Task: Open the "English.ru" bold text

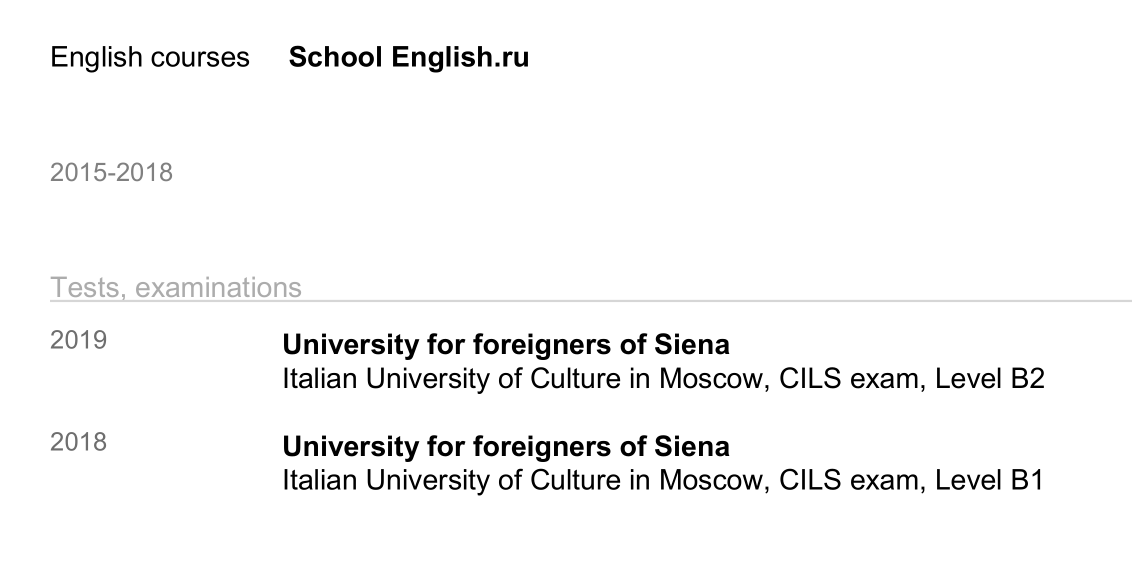Action: [x=460, y=58]
